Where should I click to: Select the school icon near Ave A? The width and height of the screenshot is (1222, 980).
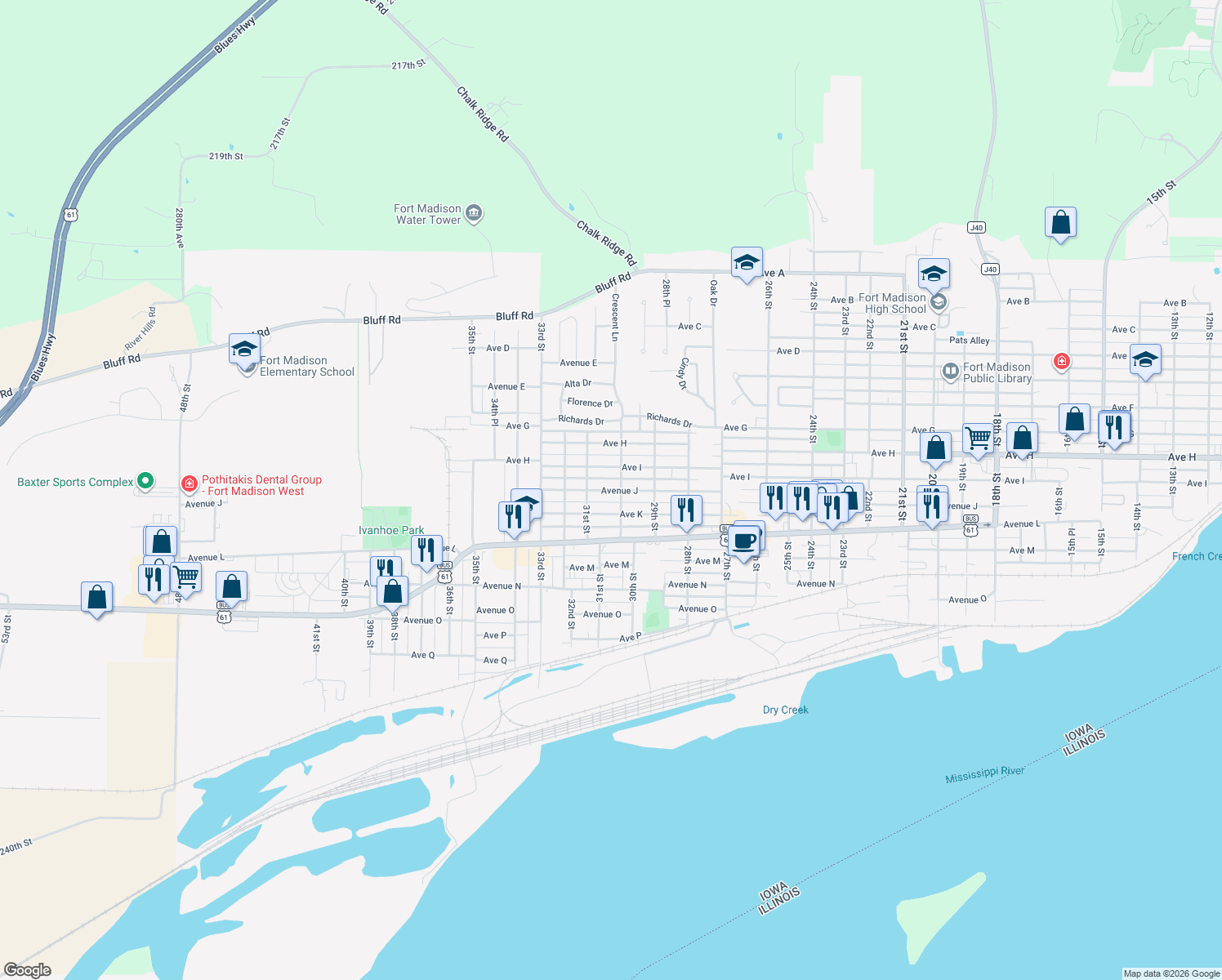(746, 263)
